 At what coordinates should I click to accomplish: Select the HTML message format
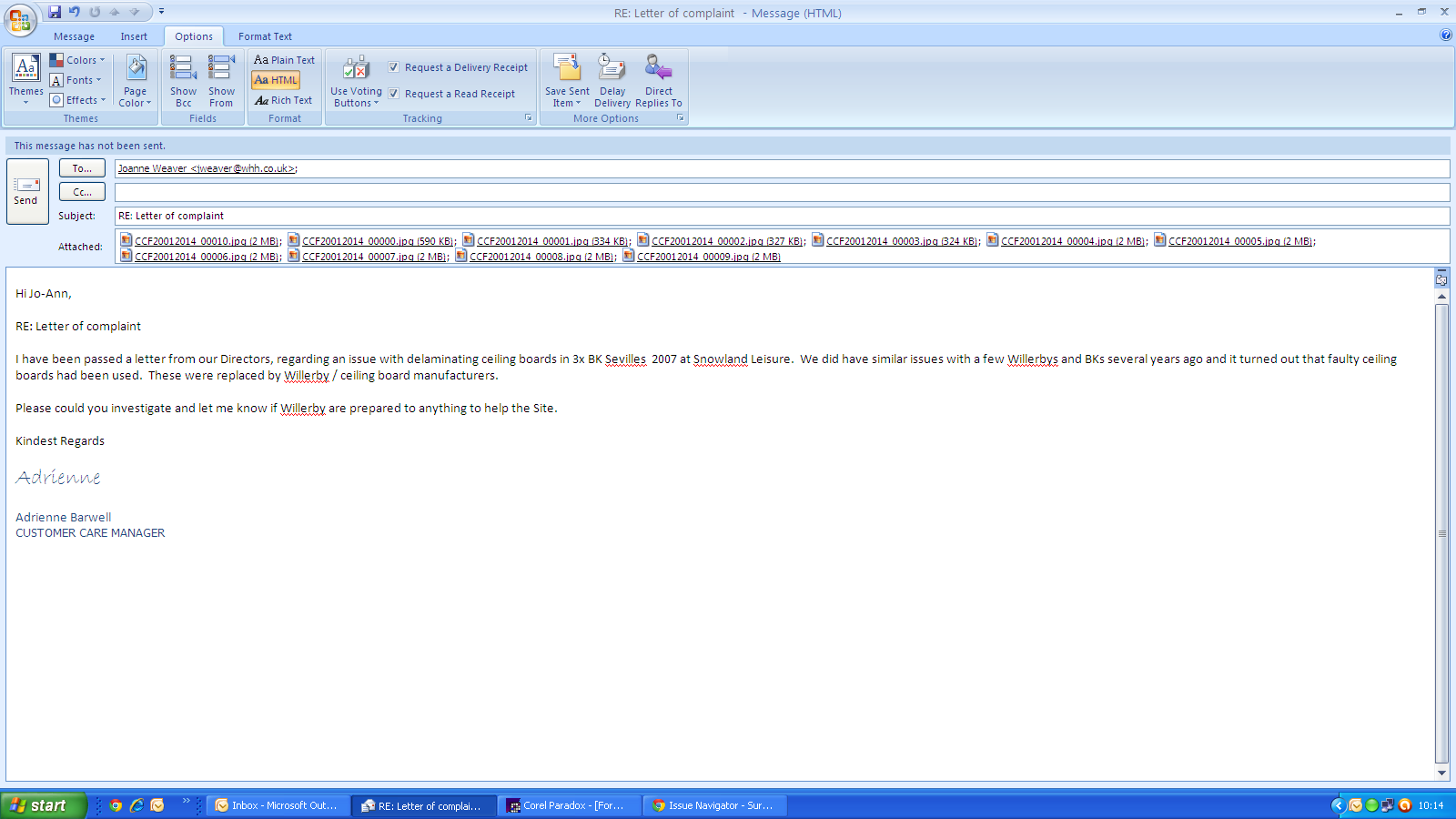click(x=276, y=80)
